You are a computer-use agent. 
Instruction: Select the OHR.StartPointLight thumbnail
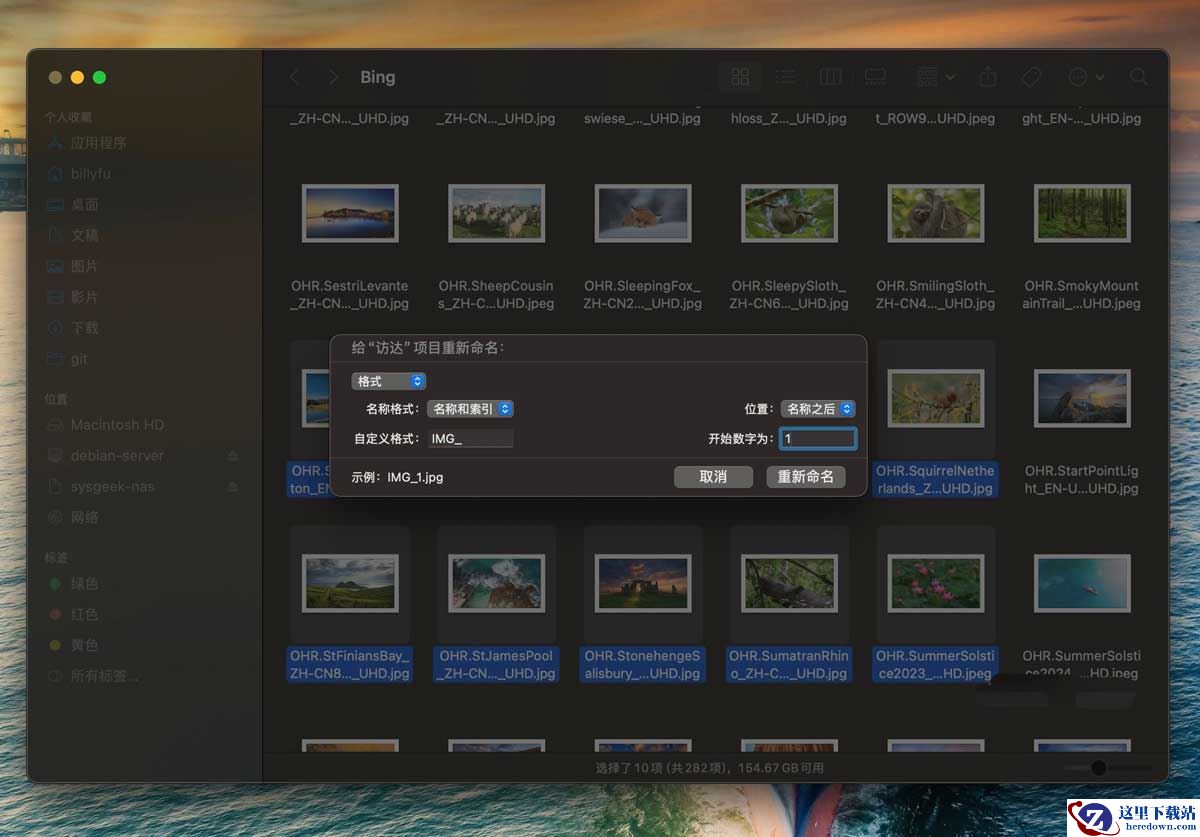[1082, 398]
